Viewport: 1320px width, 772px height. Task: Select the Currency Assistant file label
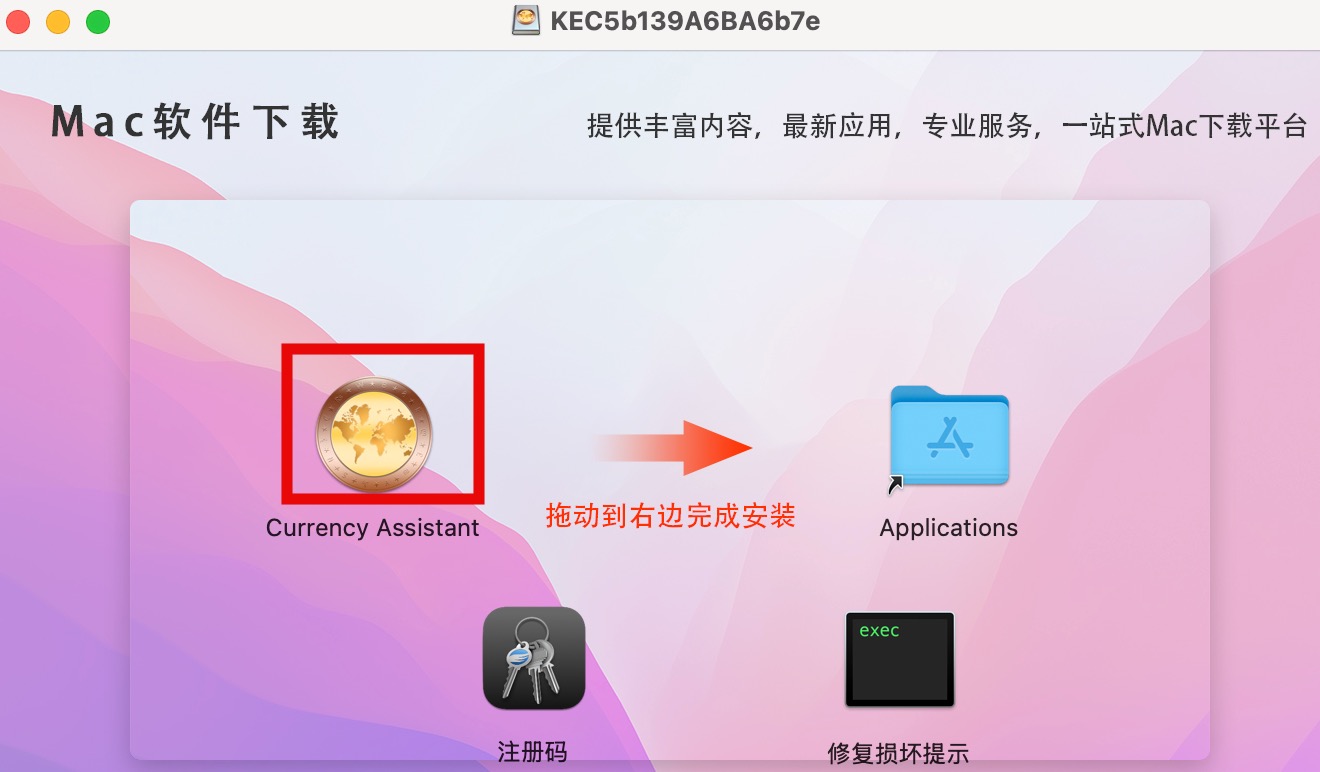(373, 528)
